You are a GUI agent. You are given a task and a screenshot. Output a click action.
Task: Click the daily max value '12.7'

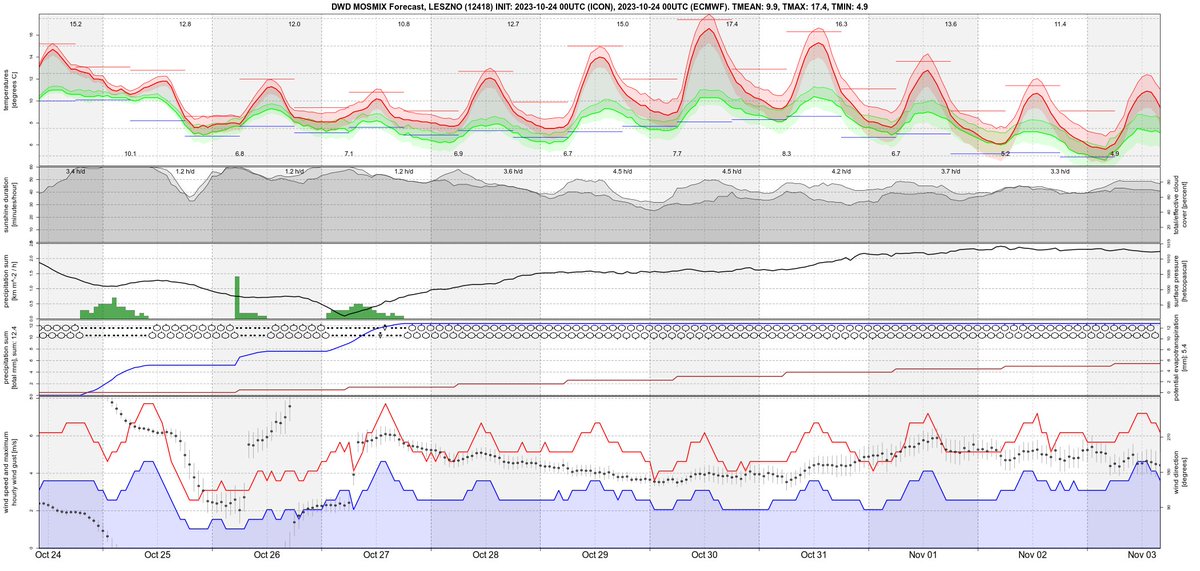pos(513,23)
